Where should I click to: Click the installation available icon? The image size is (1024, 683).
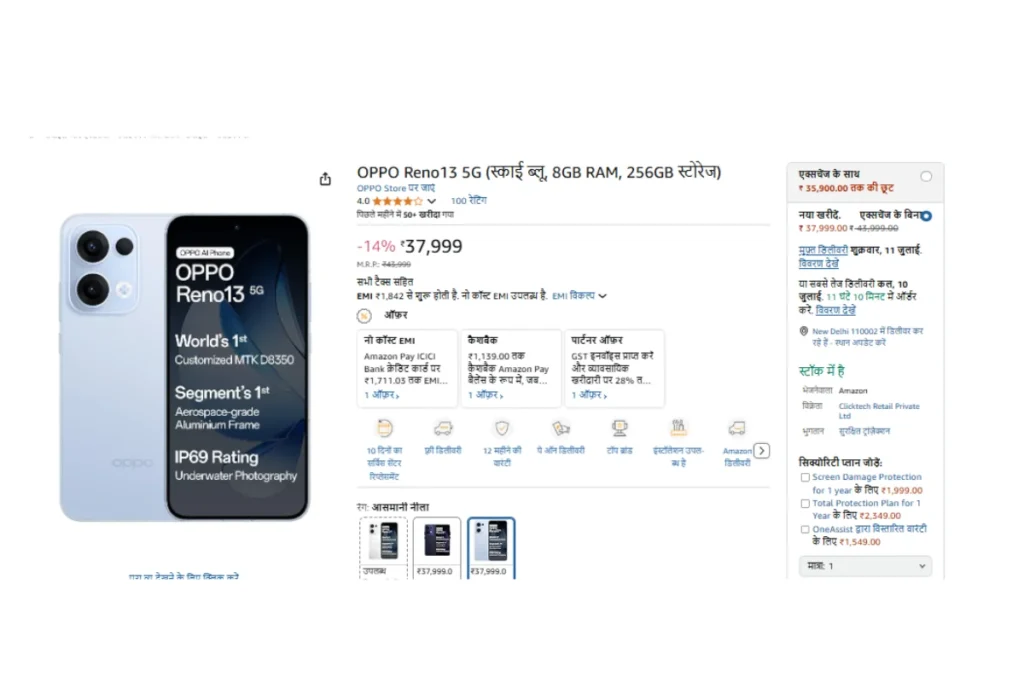click(679, 428)
